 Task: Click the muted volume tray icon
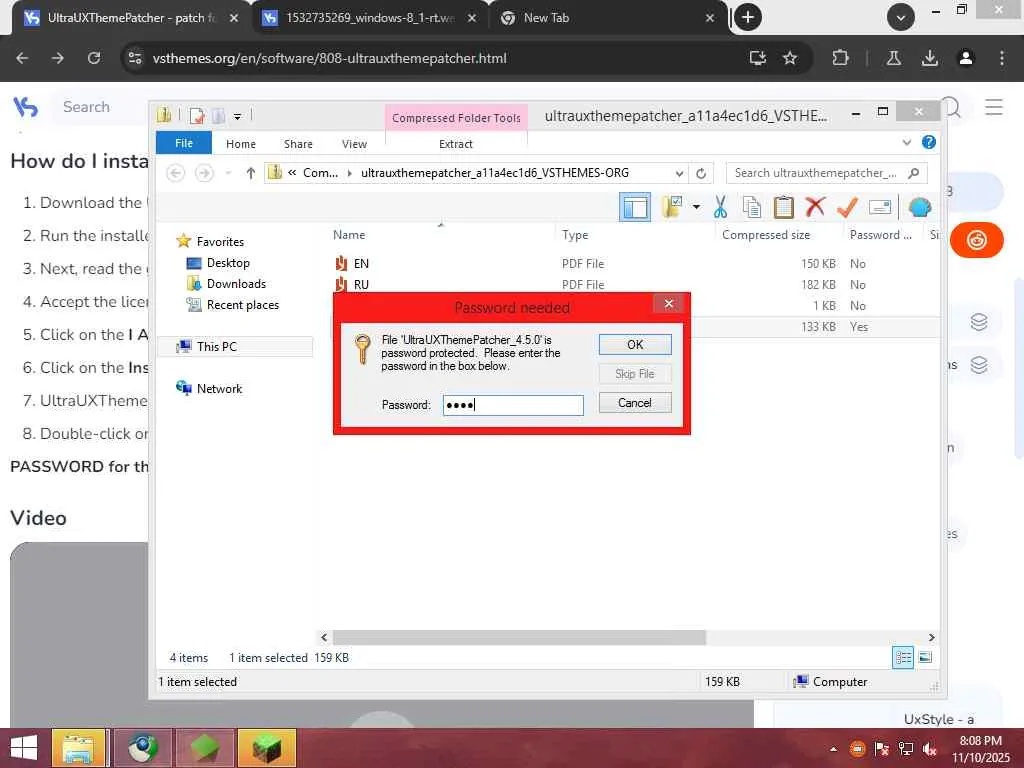pyautogui.click(x=930, y=748)
